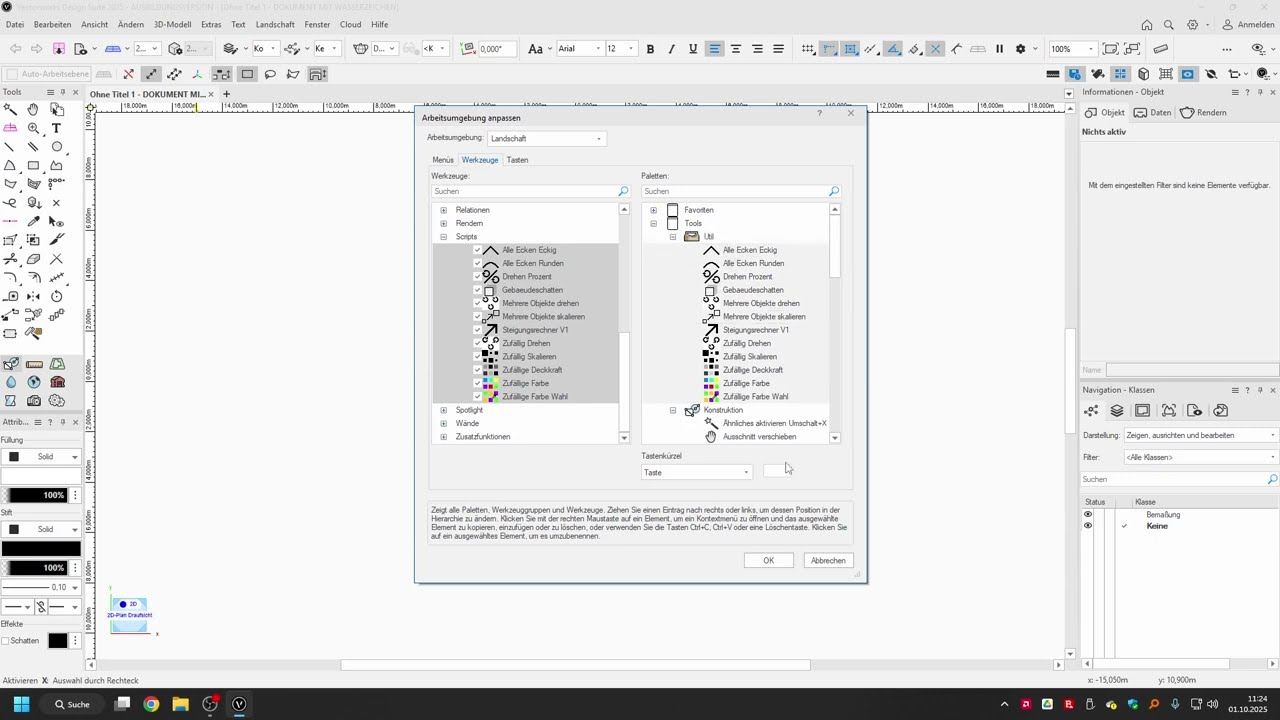The height and width of the screenshot is (720, 1280).
Task: Click the search magnifier in Werkzeuge
Action: (623, 191)
